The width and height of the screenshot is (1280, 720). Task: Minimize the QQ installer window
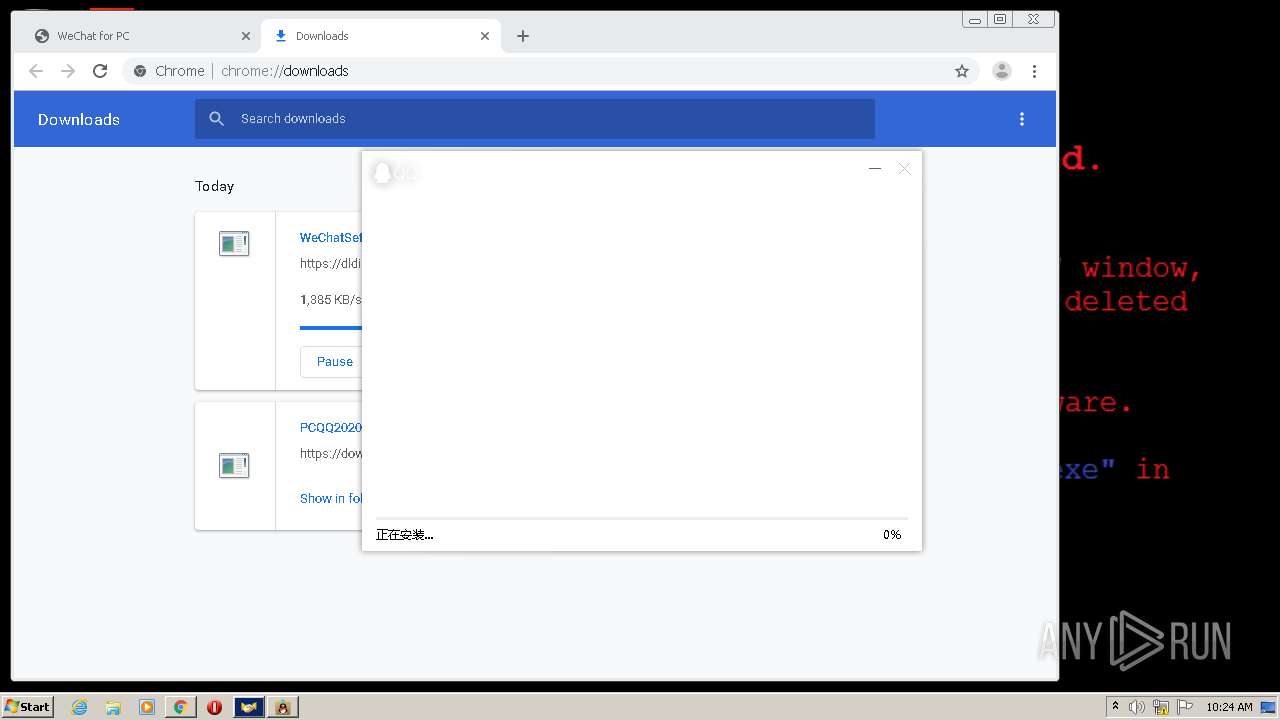875,169
